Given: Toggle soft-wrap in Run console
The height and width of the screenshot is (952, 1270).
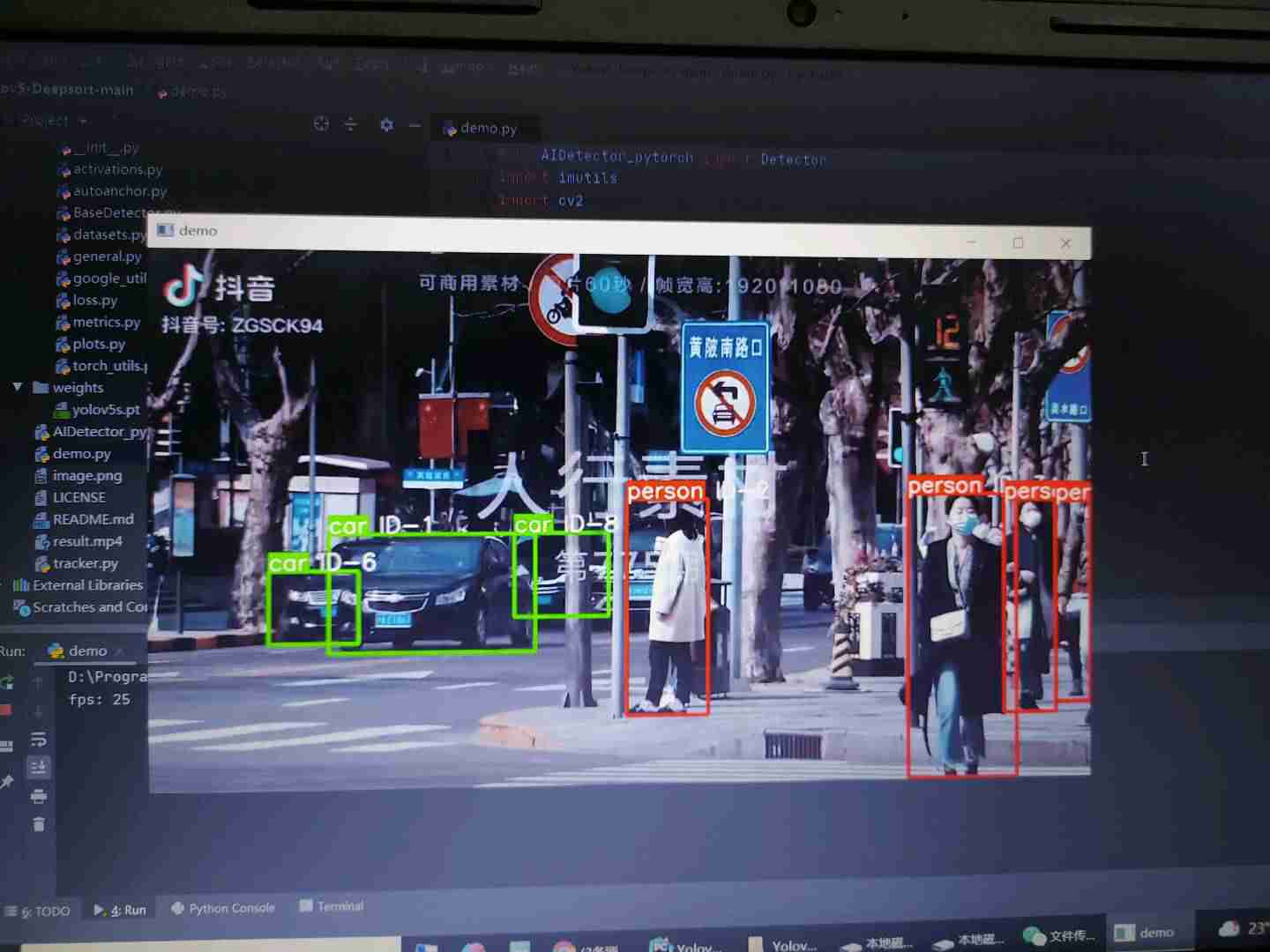Looking at the screenshot, I should (39, 740).
